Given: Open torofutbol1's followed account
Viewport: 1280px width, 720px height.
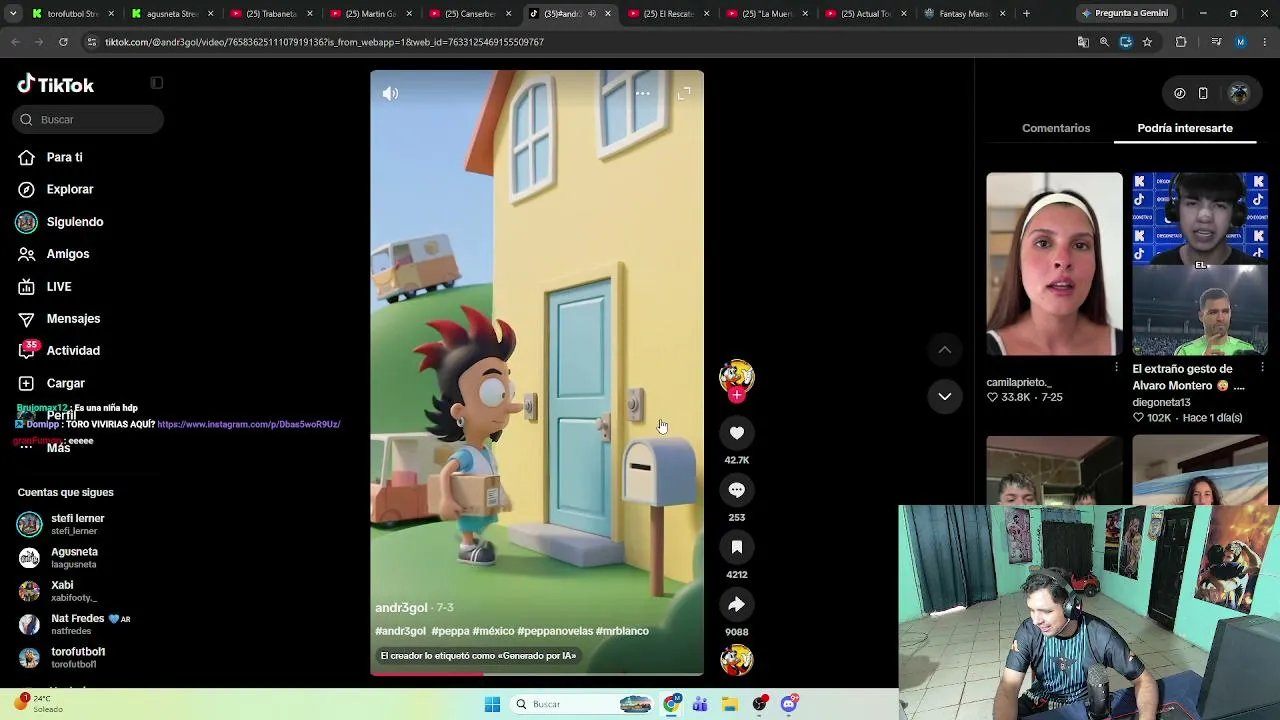Looking at the screenshot, I should pos(61,657).
